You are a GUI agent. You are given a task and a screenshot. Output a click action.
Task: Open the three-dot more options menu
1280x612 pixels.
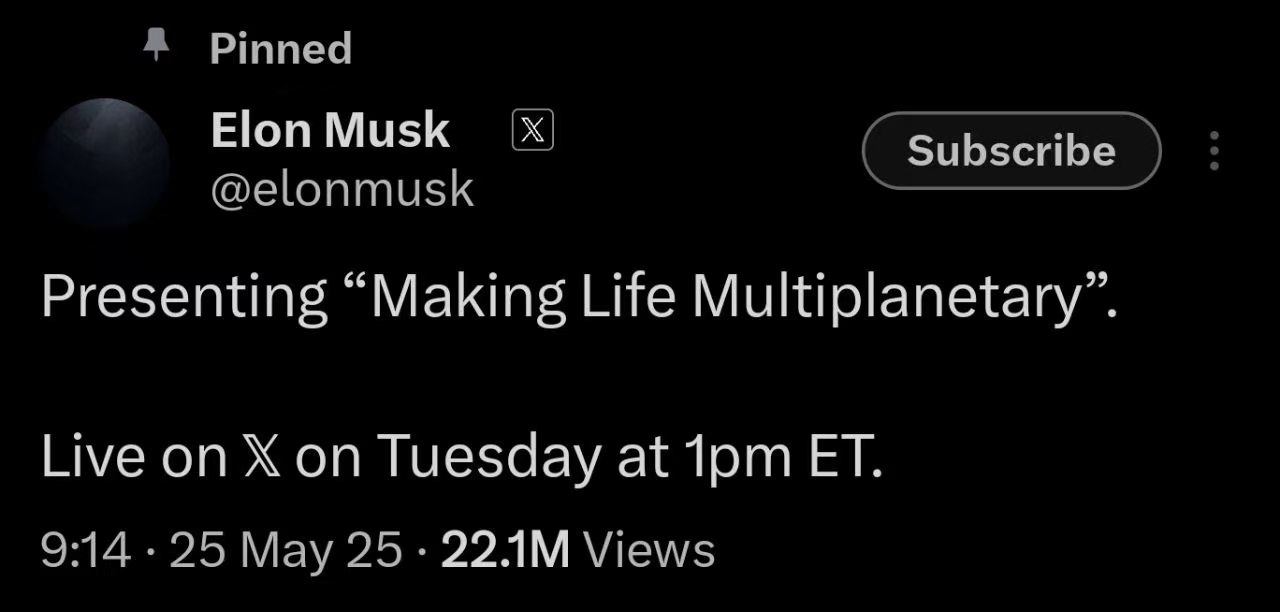click(1214, 151)
